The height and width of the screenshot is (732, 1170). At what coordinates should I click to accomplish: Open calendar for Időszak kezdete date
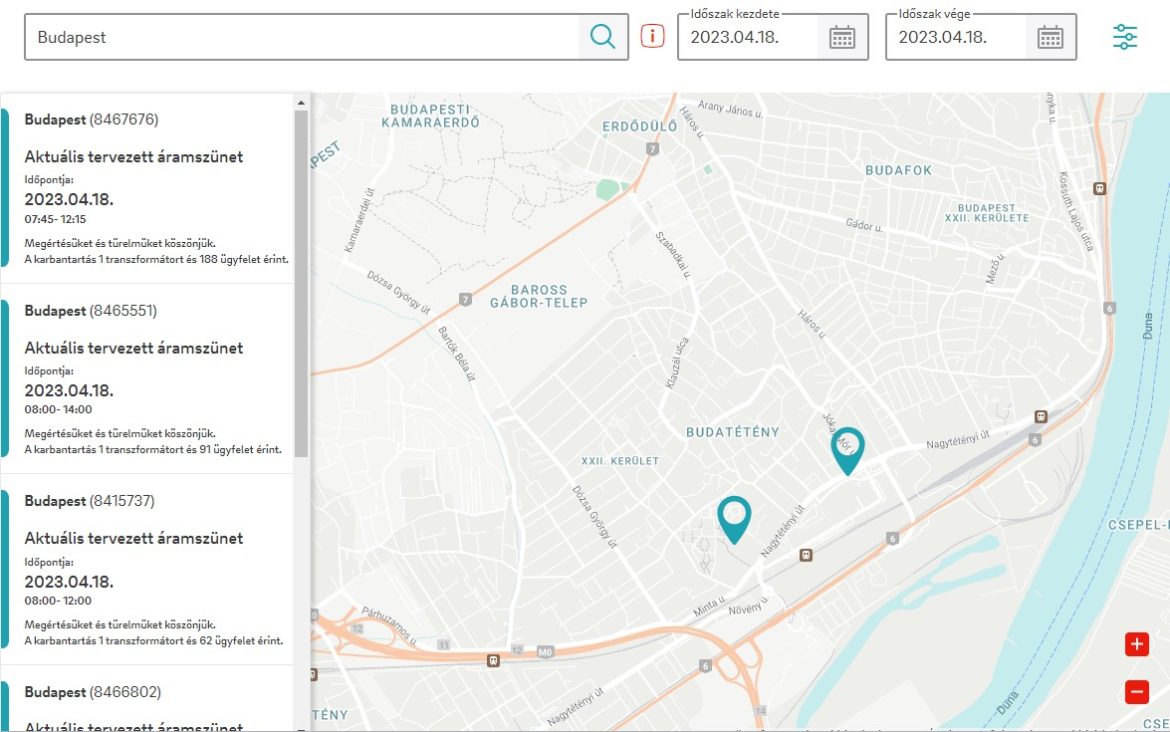[842, 37]
